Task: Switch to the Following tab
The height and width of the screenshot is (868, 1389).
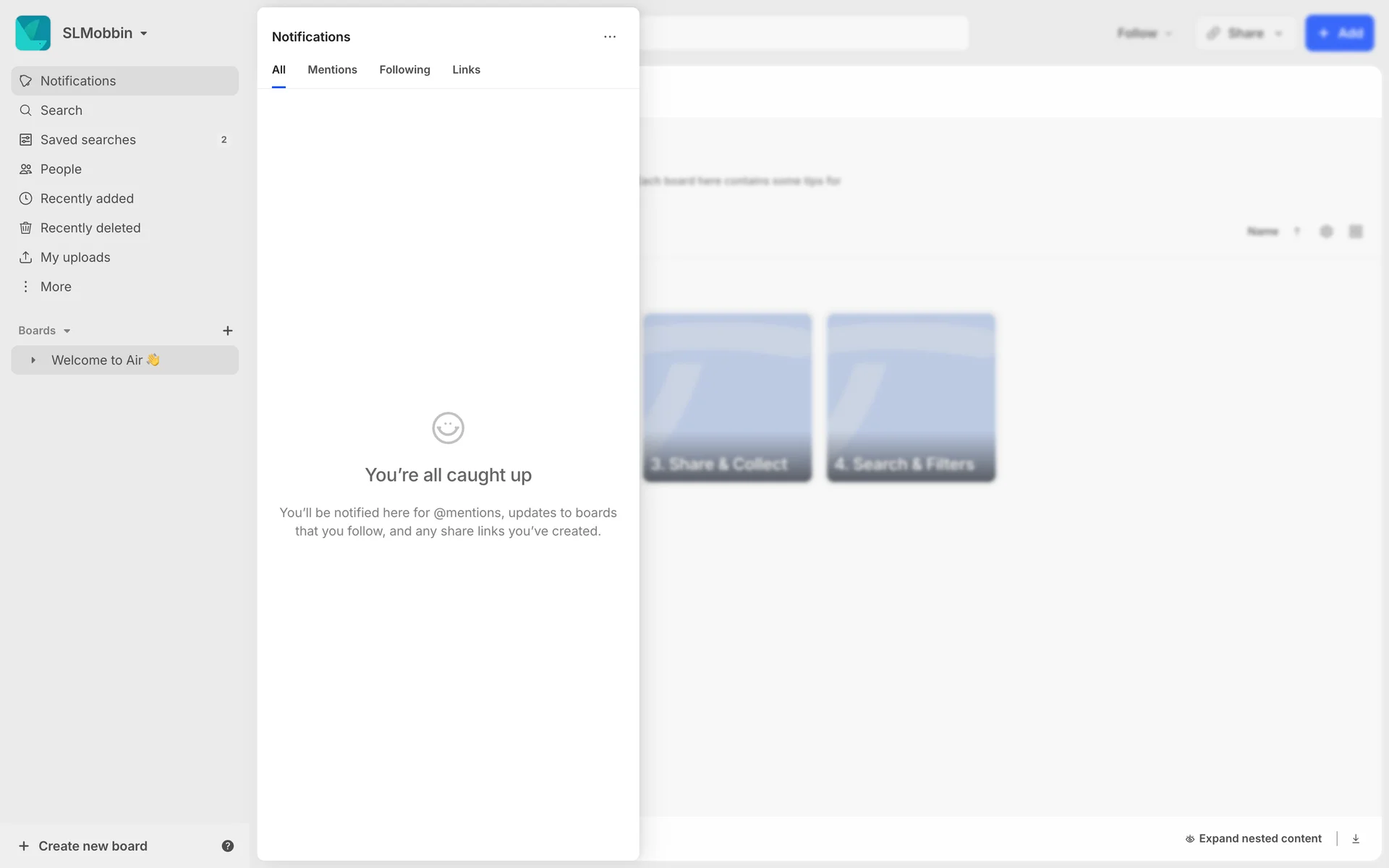Action: coord(404,70)
